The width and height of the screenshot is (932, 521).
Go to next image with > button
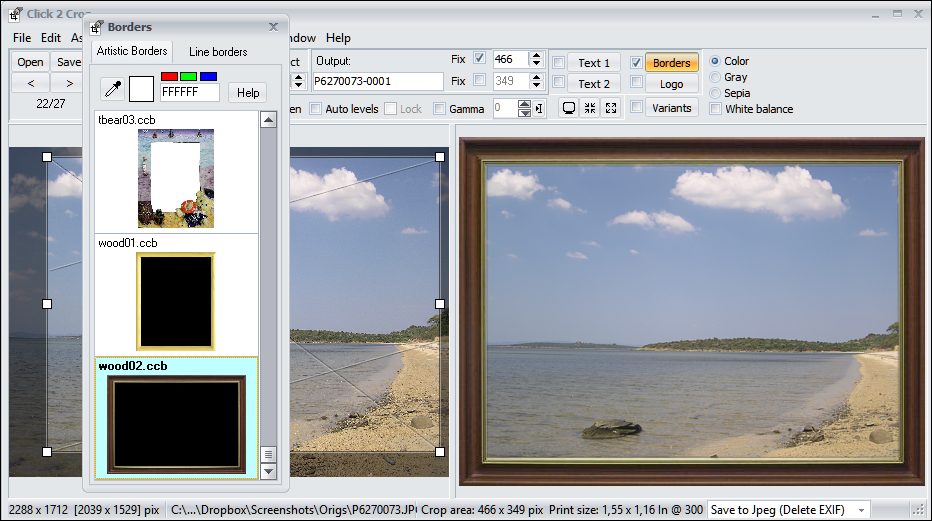click(70, 83)
